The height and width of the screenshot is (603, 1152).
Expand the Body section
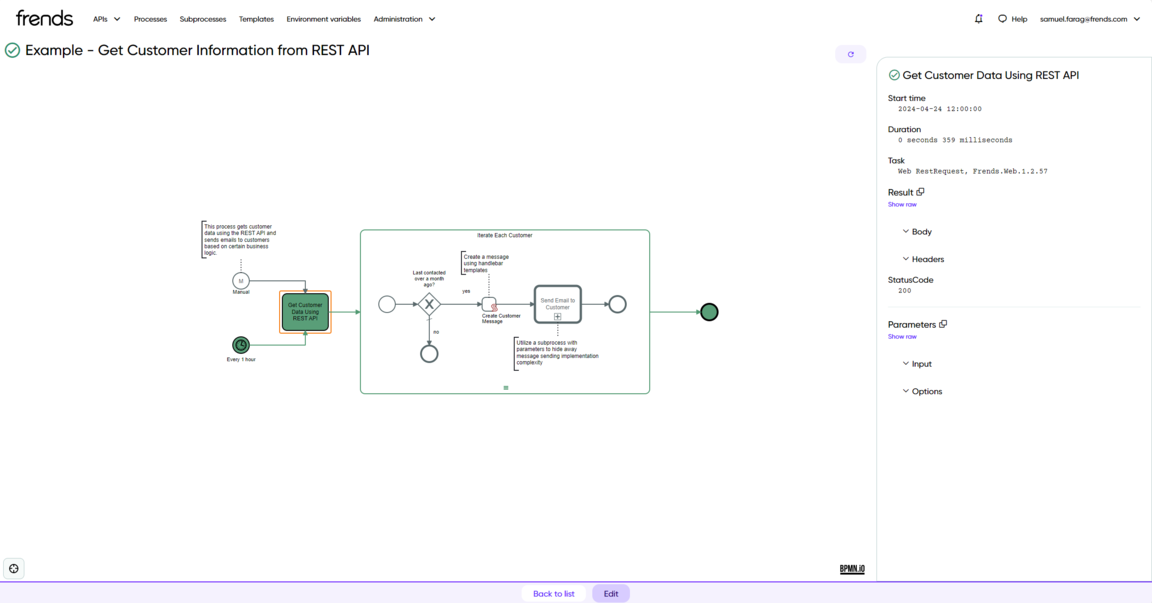(917, 231)
